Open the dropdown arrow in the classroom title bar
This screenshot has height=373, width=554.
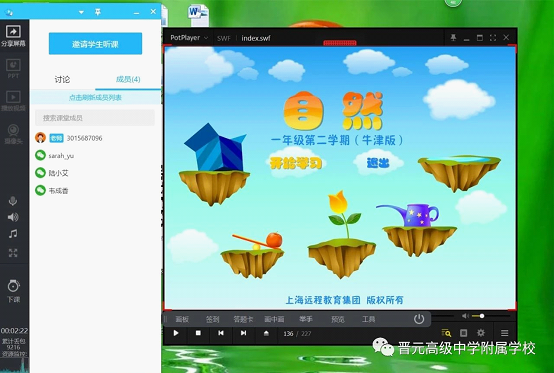pos(81,12)
